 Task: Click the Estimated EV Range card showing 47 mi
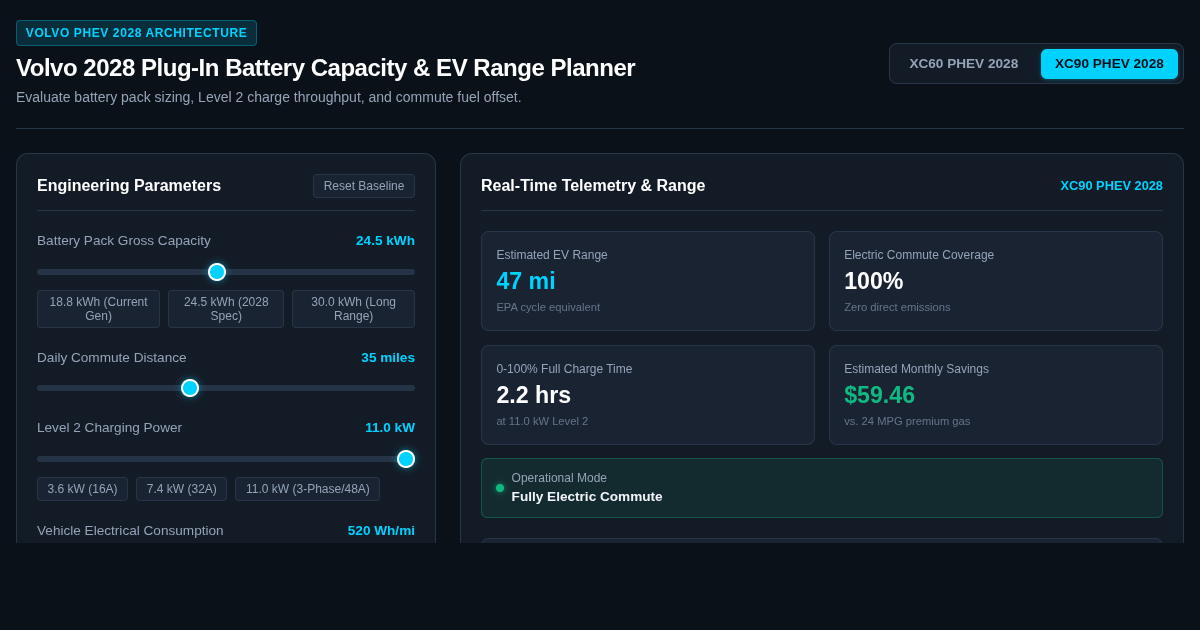(648, 281)
